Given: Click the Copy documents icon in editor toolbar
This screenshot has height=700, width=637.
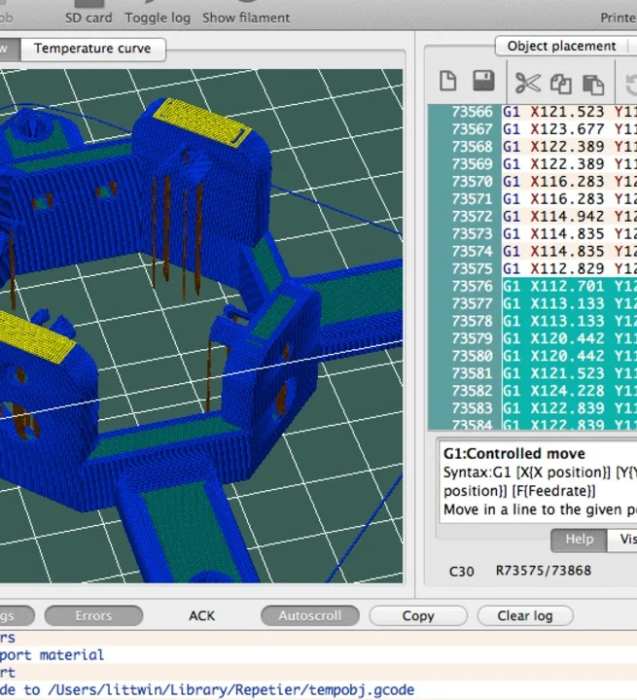Looking at the screenshot, I should [x=561, y=84].
